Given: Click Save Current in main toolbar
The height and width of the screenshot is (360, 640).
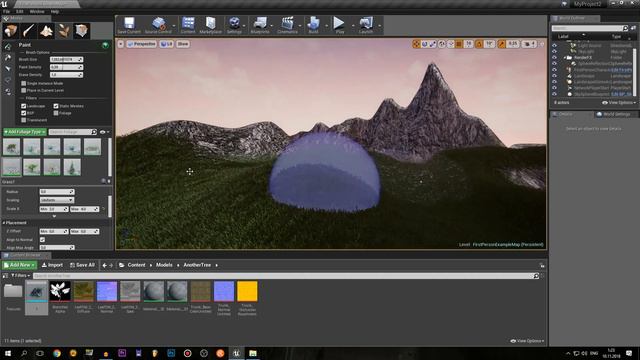Looking at the screenshot, I should 129,25.
